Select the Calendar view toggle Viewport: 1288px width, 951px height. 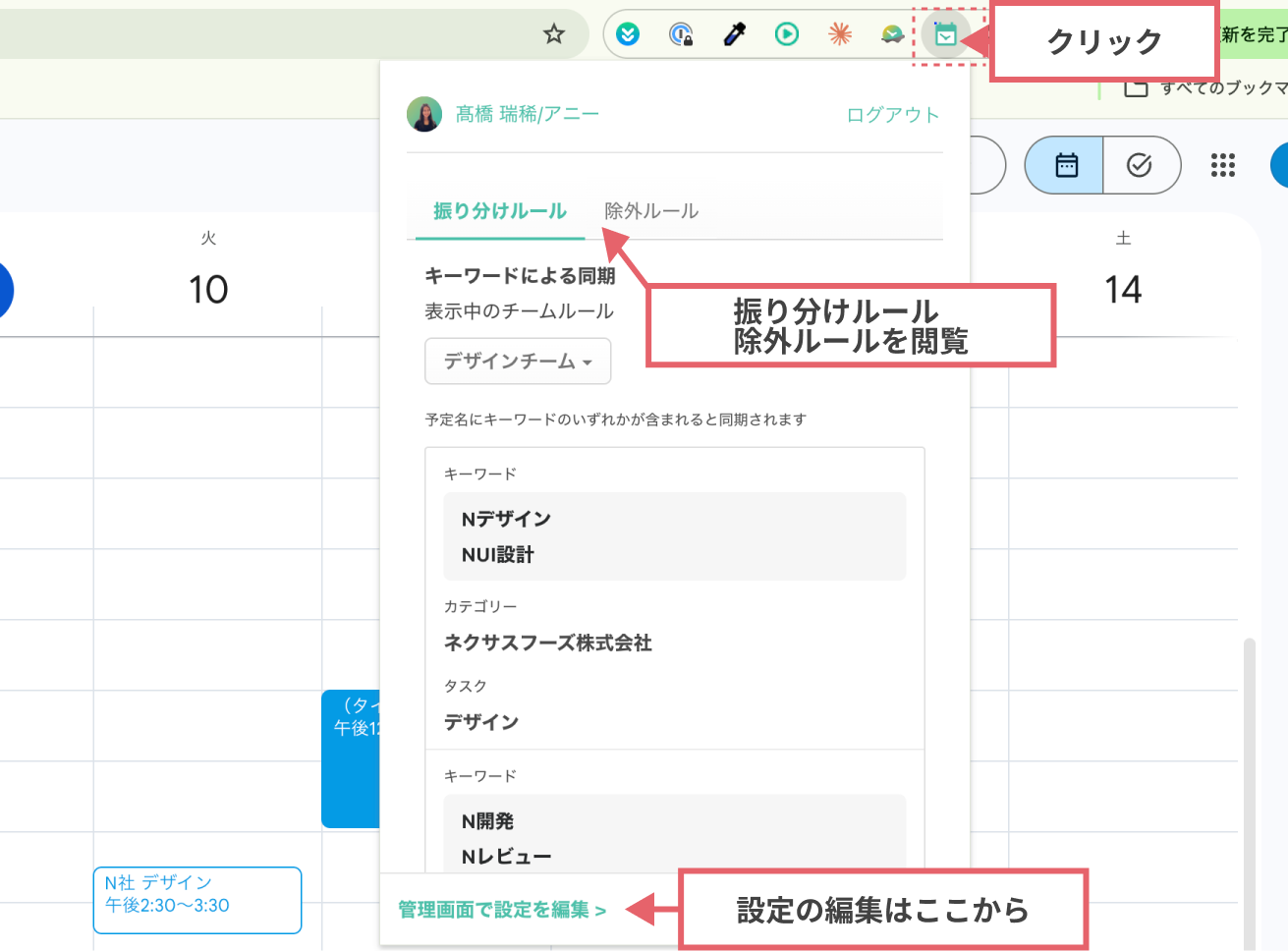(1064, 165)
